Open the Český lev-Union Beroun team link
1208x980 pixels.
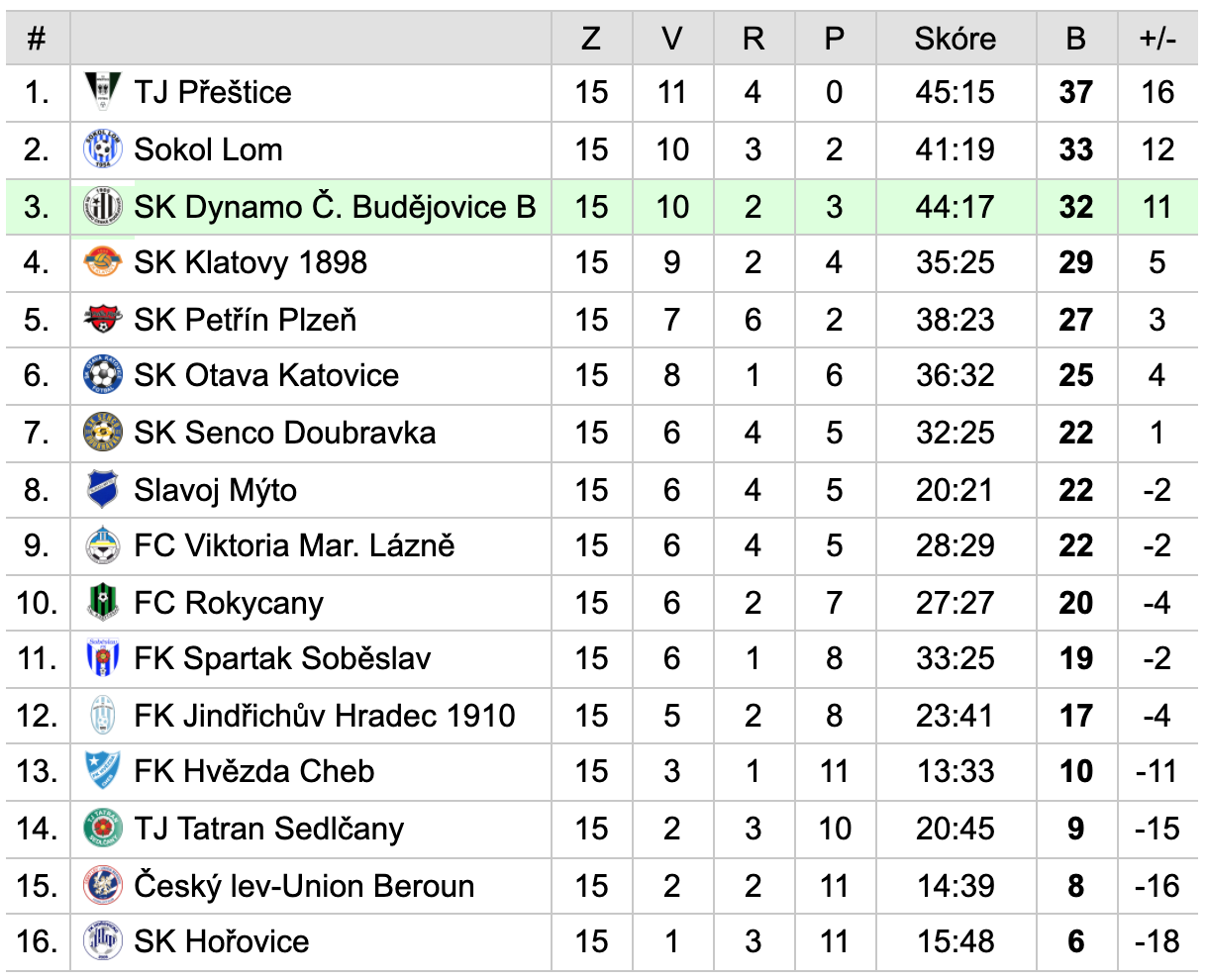coord(305,886)
